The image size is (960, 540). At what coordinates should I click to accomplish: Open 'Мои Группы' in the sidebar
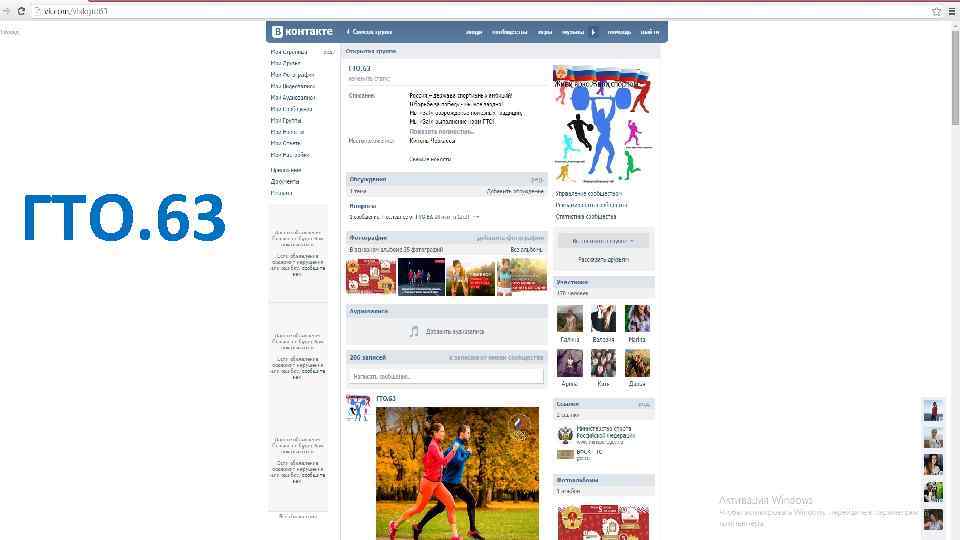(286, 121)
